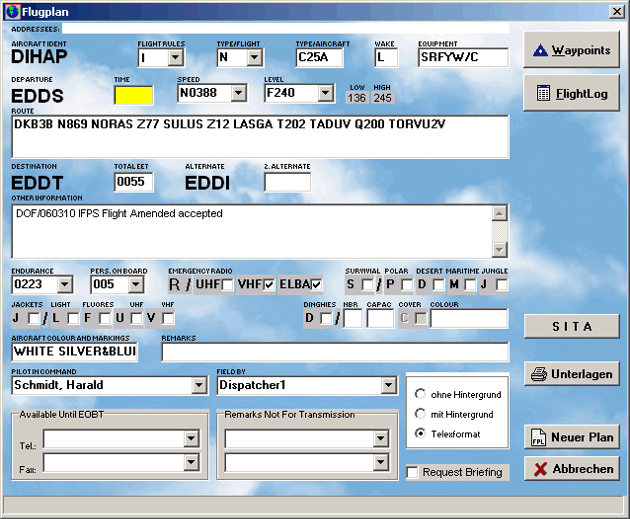Choose the mit Hintergrund radio option
Screen dimensions: 630x519
[x=420, y=414]
